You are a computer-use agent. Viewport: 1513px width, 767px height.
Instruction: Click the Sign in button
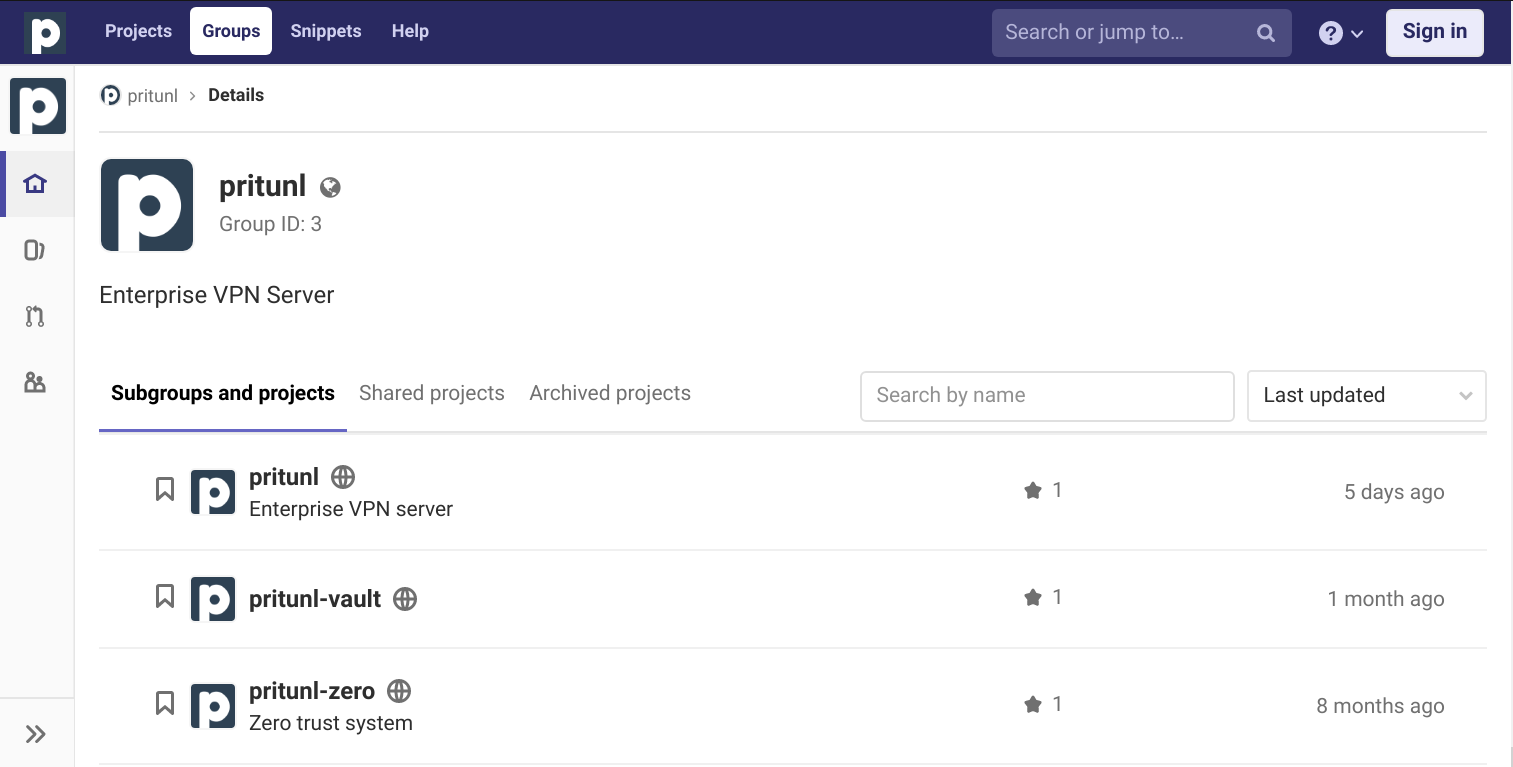1435,32
